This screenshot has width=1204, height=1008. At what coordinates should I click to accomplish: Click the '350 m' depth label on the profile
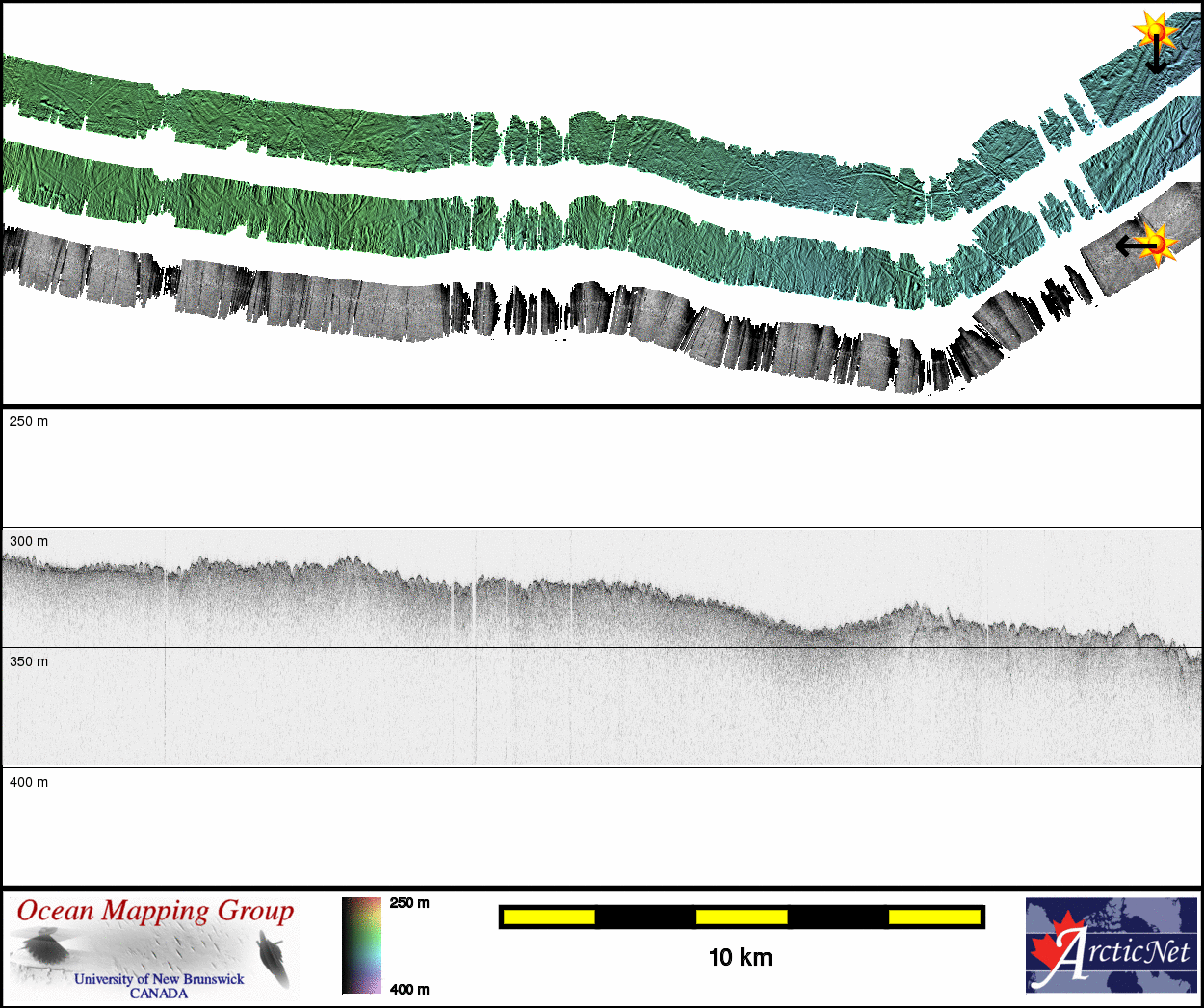point(29,661)
